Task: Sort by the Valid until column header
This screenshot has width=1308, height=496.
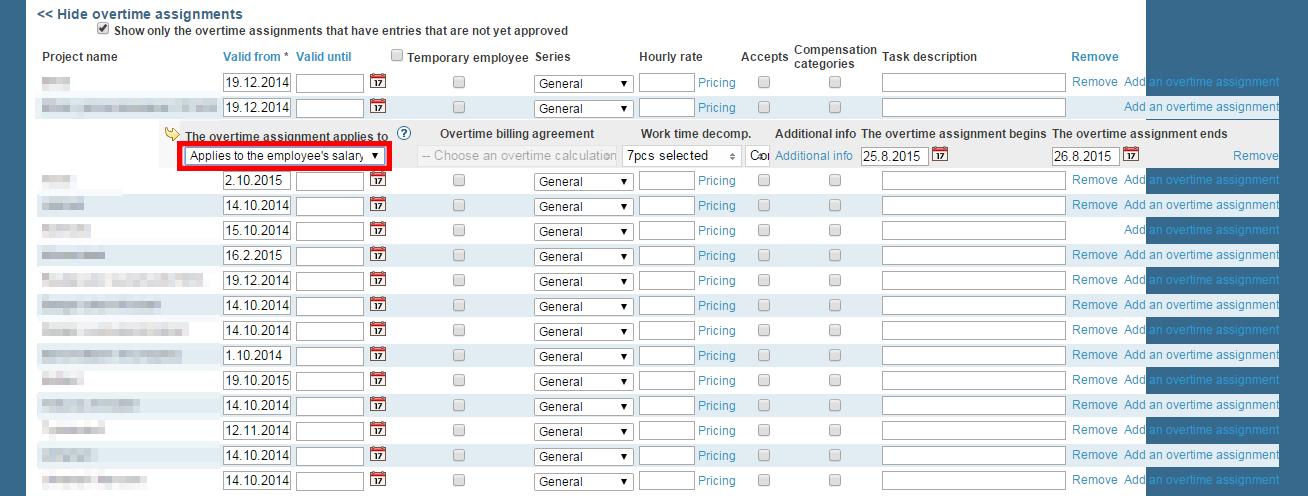Action: [324, 57]
